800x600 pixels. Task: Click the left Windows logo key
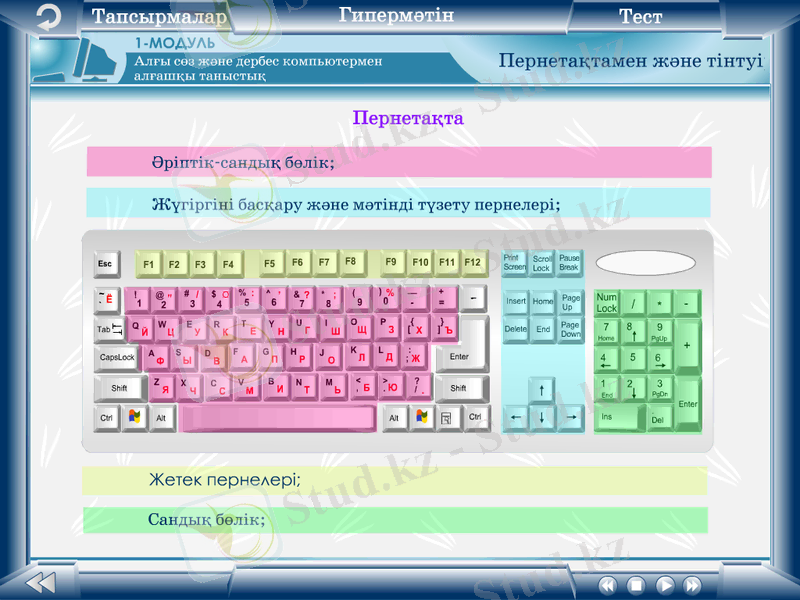(x=134, y=418)
